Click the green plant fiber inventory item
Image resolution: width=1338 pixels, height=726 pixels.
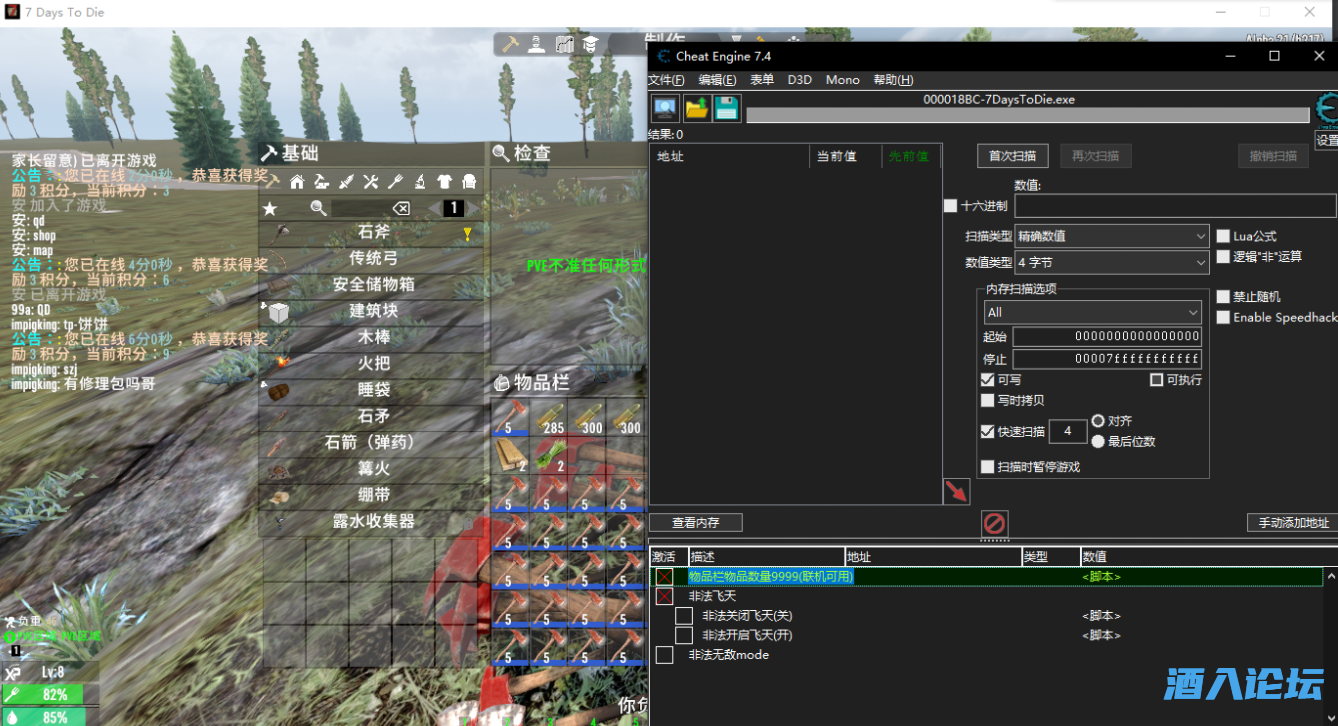[x=549, y=456]
